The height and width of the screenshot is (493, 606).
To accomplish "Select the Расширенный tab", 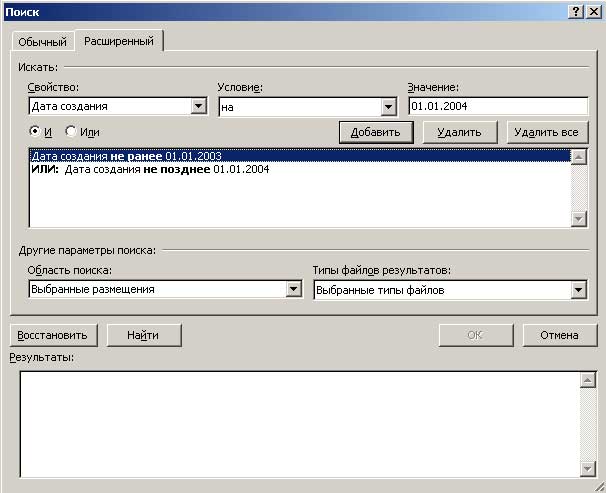I will [x=119, y=41].
